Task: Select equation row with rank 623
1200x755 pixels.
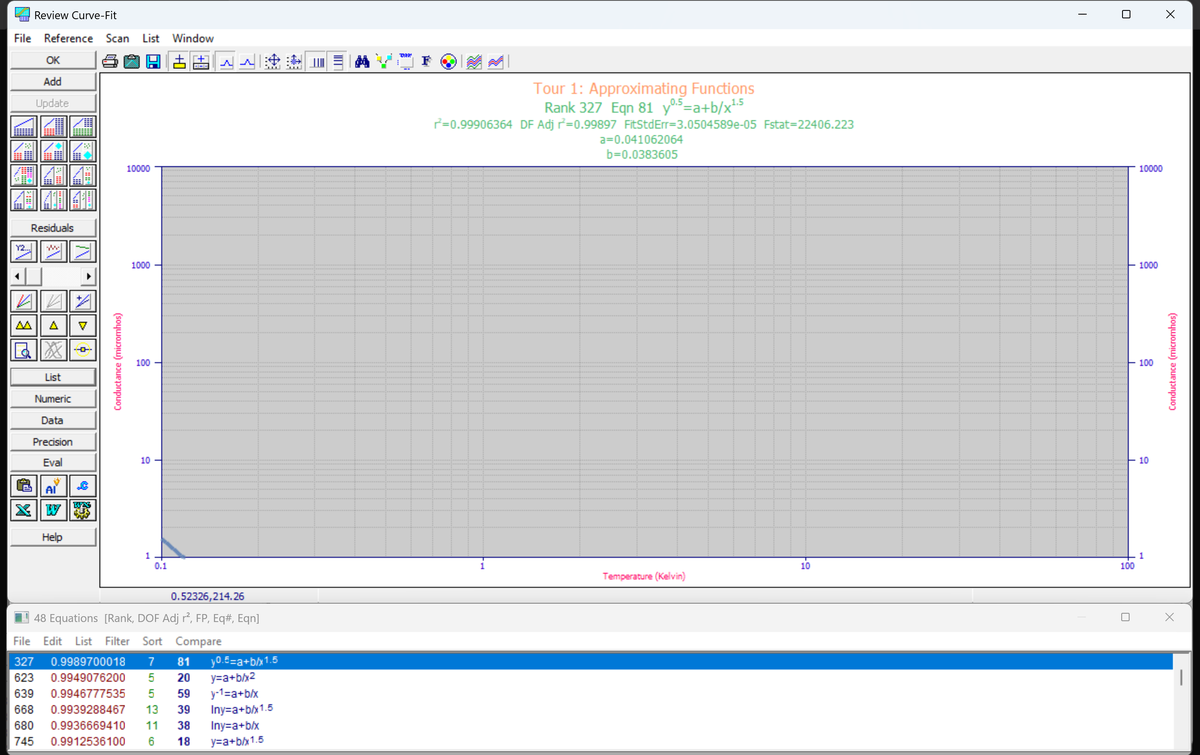Action: pos(590,677)
